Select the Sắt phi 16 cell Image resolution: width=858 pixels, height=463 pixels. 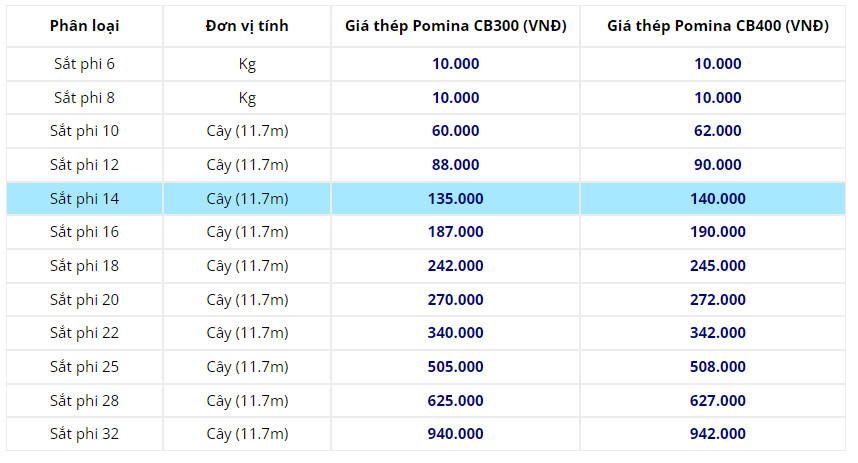[x=84, y=232]
